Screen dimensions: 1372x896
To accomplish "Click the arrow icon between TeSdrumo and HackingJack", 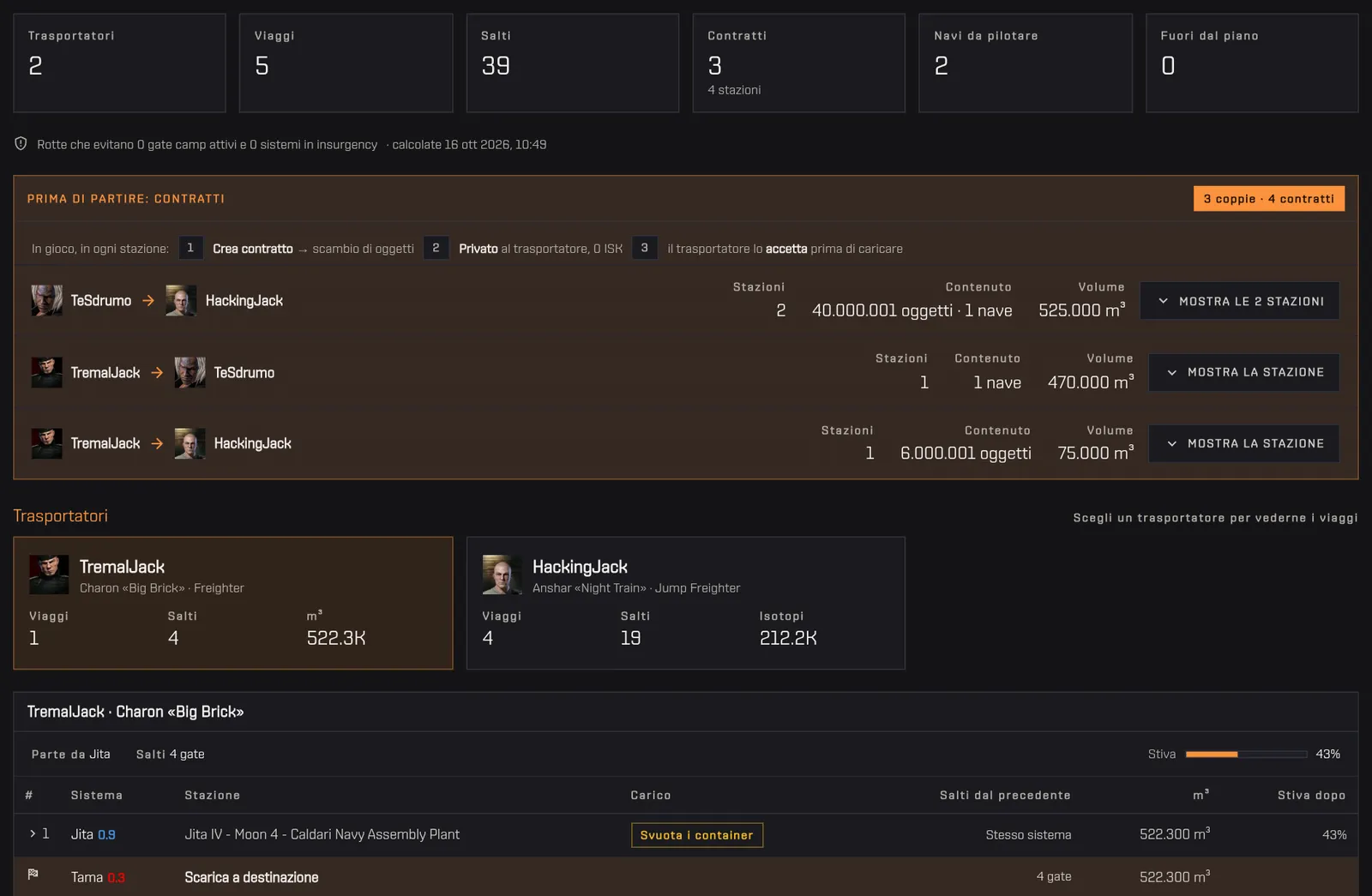I will (x=148, y=301).
